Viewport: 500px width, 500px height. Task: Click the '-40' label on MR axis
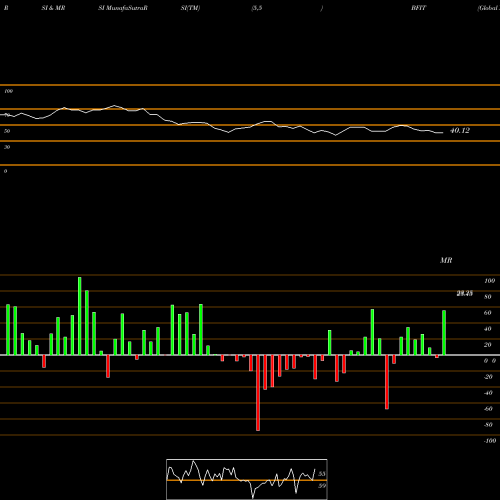pos(488,393)
